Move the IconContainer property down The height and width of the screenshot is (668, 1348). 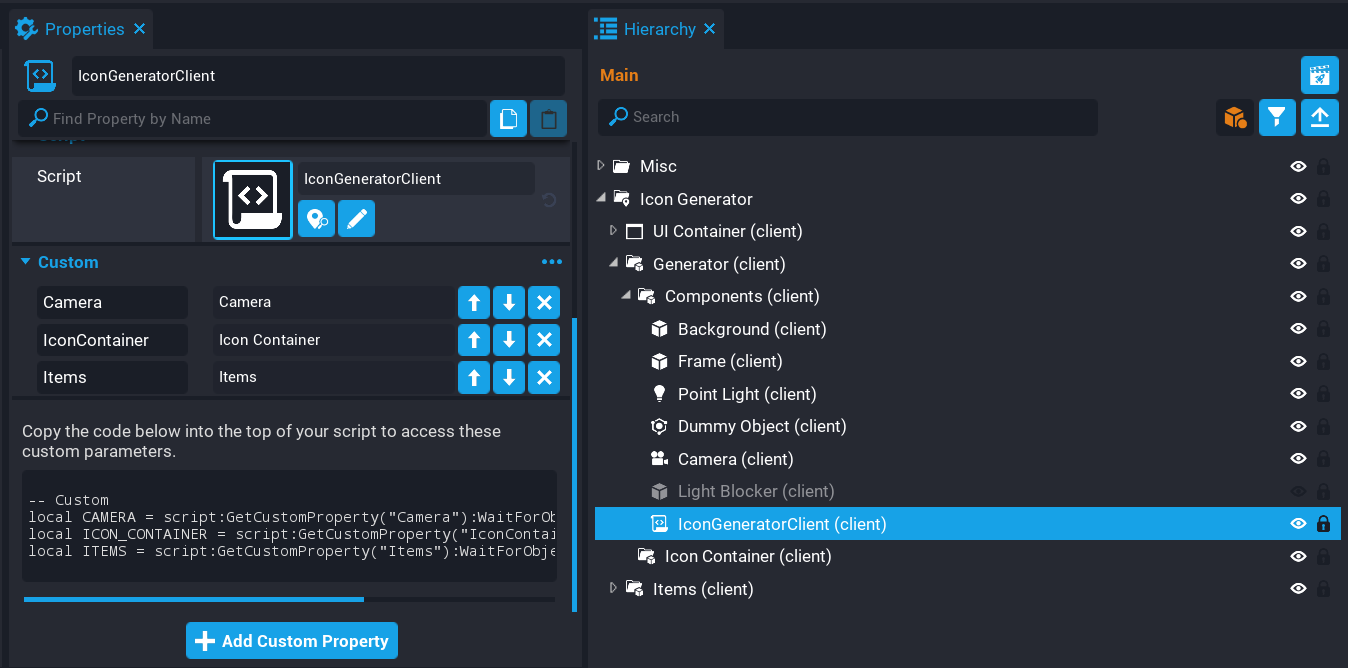tap(509, 340)
